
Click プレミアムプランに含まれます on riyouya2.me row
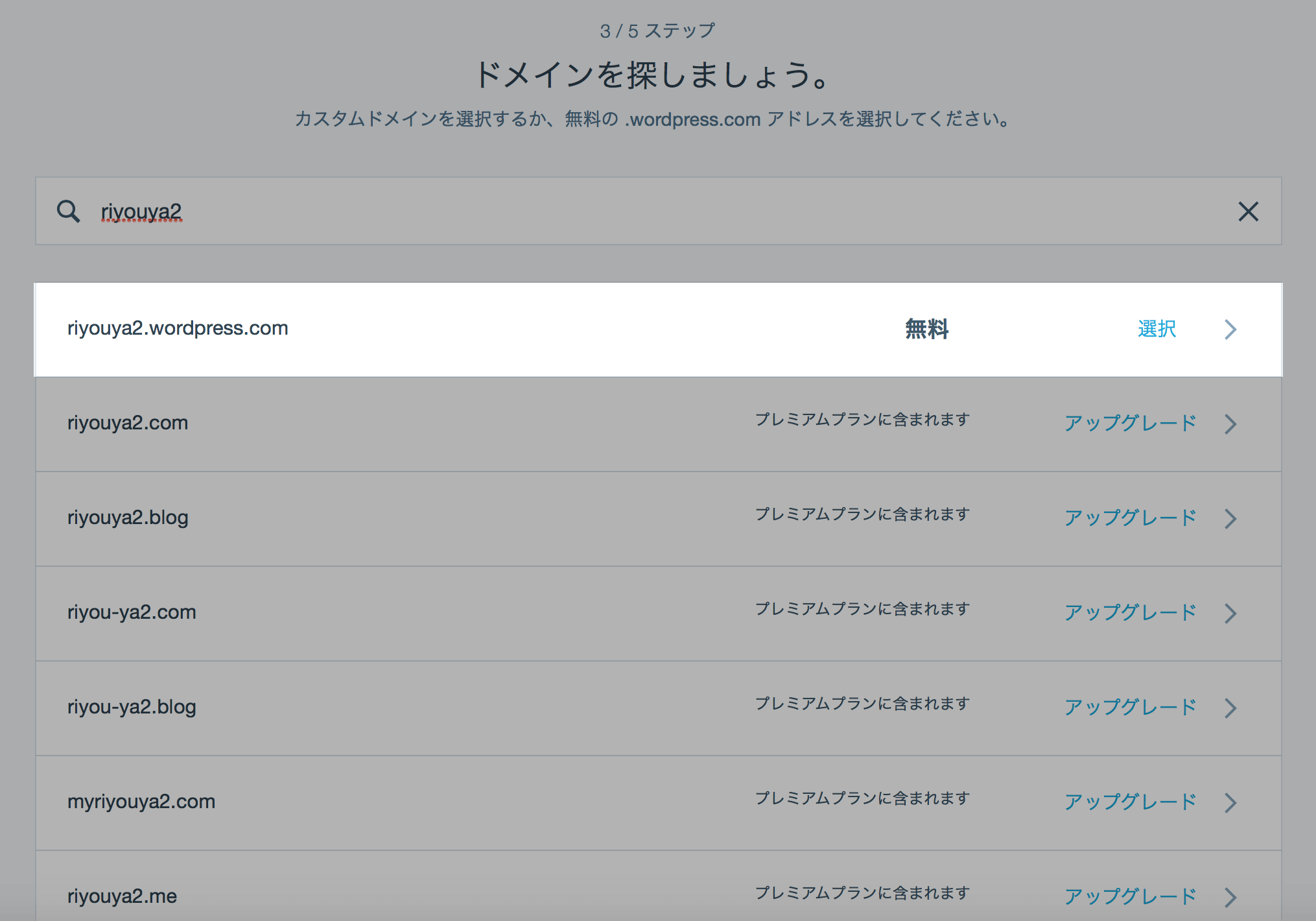pos(862,893)
